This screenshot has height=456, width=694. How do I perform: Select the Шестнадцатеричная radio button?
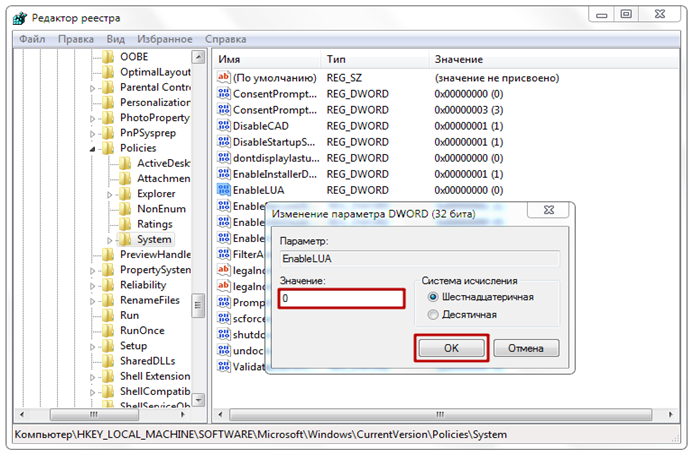(432, 297)
